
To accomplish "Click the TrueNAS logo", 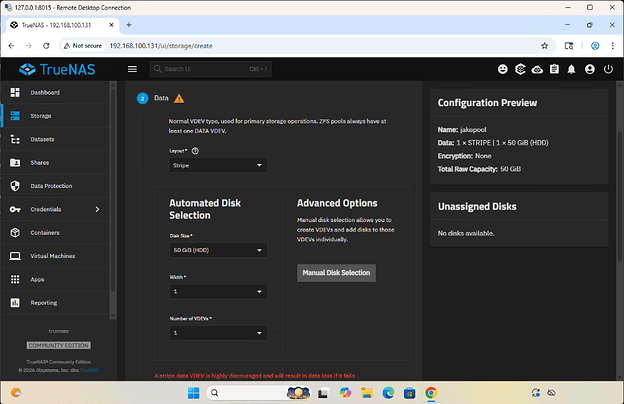I will point(57,69).
